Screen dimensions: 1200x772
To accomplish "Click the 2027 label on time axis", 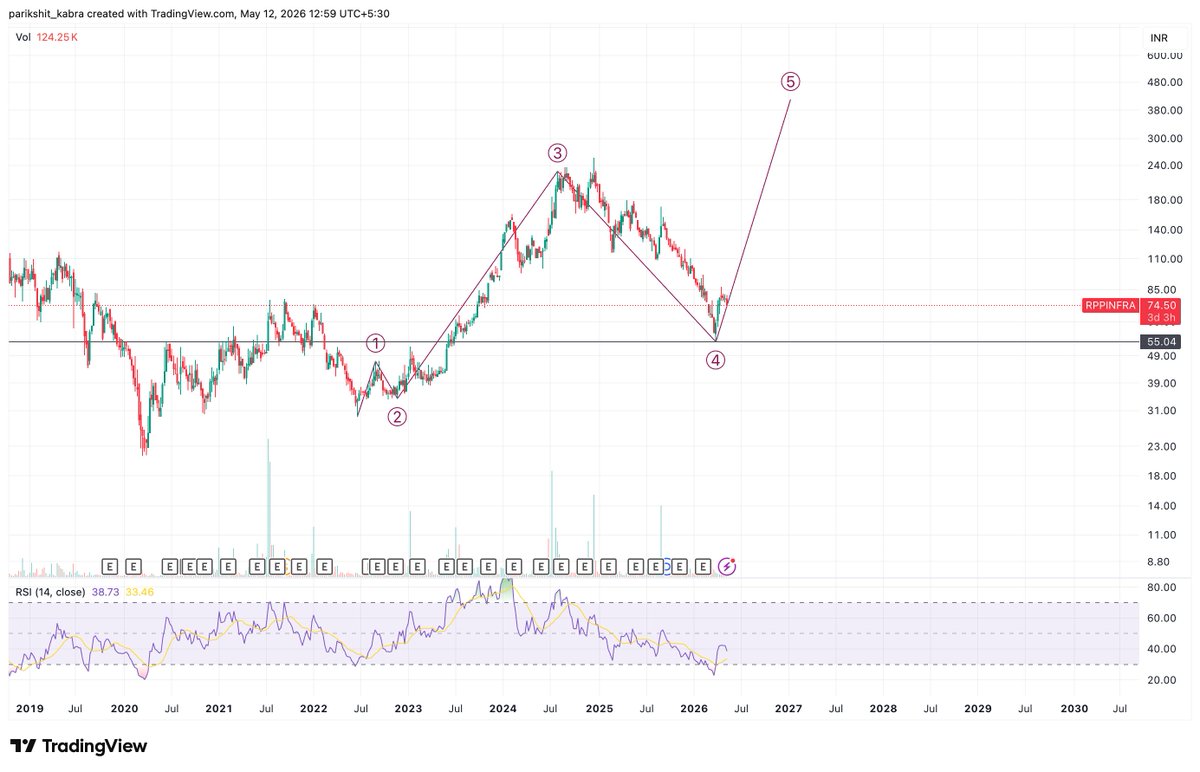I will 788,708.
